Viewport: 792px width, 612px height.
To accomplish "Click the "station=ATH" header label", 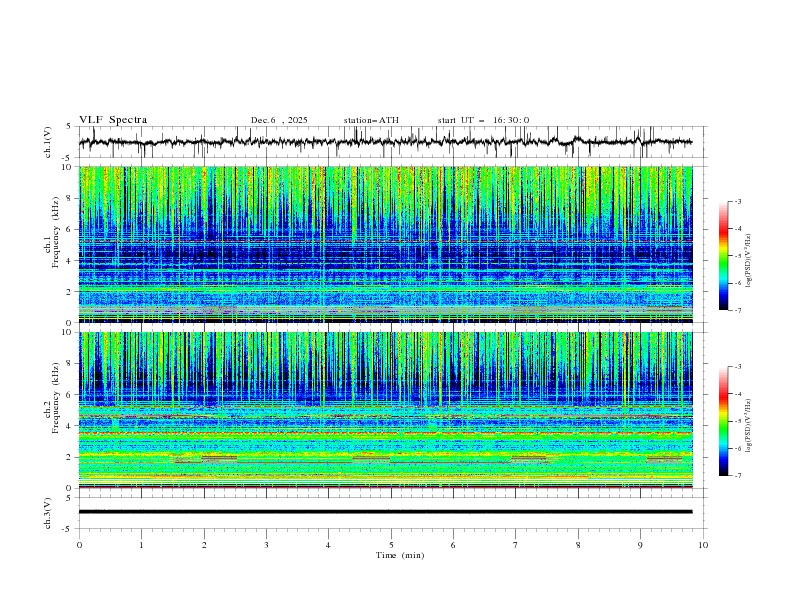I will [x=371, y=120].
